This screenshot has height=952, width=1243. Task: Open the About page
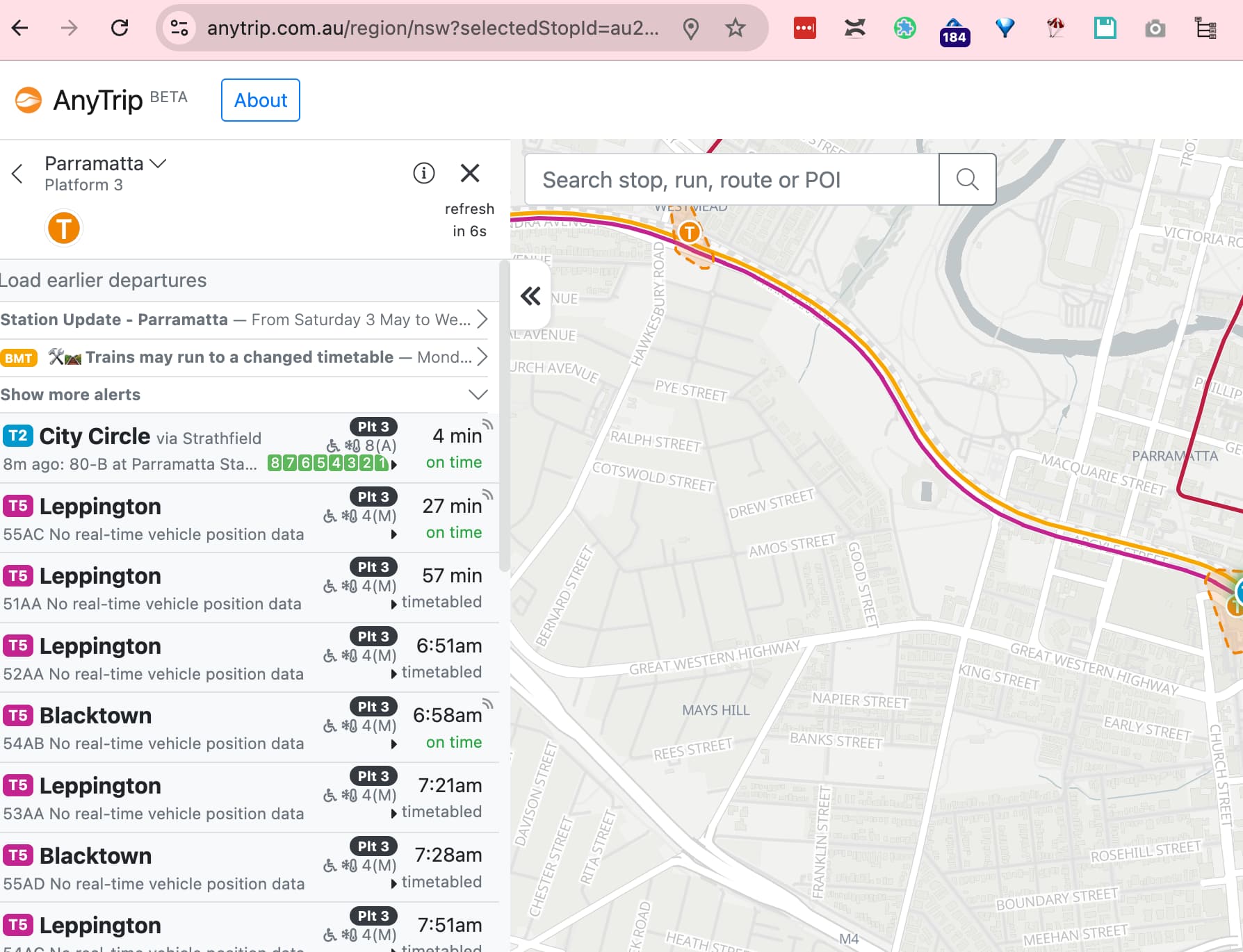tap(261, 100)
